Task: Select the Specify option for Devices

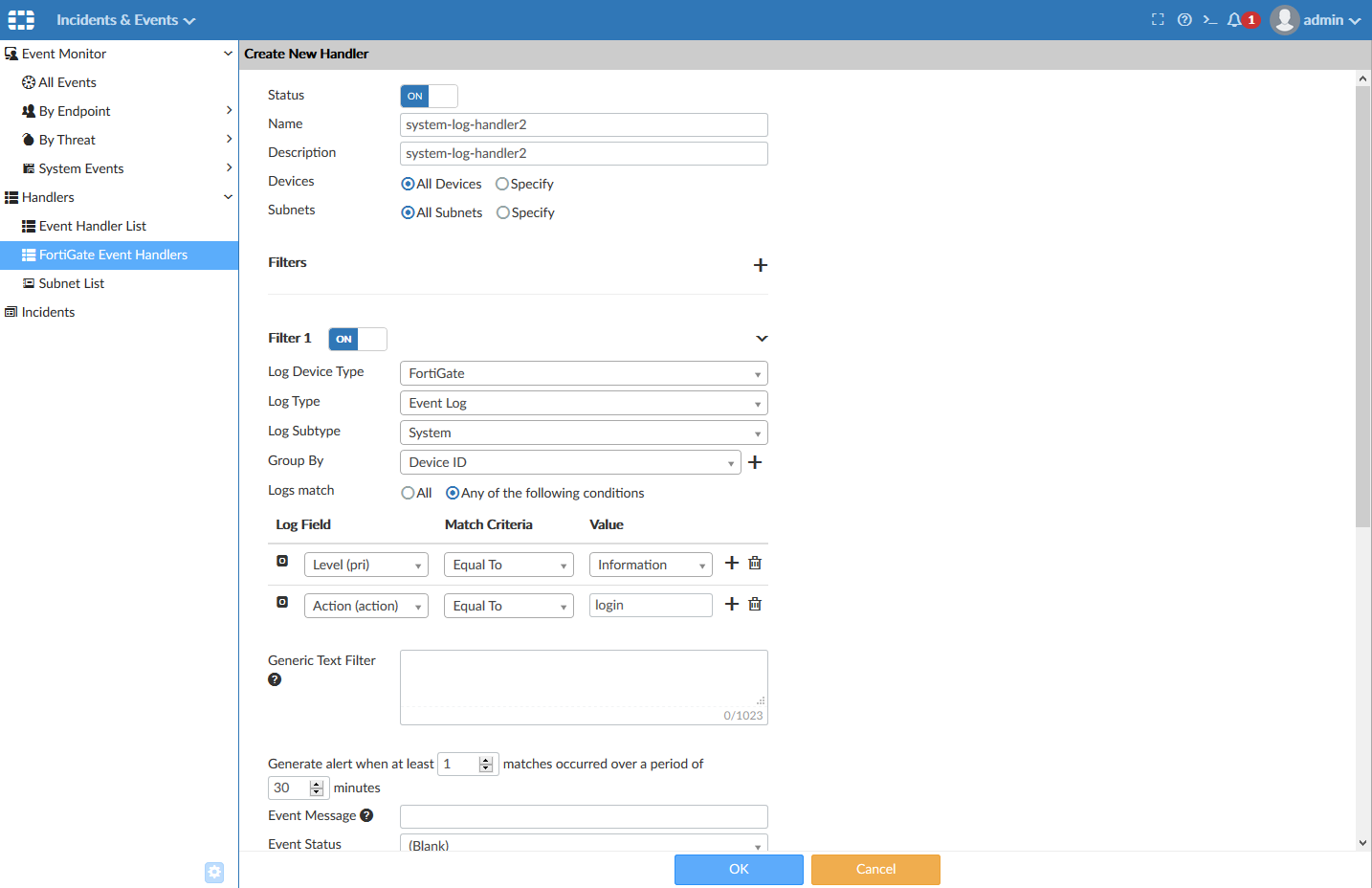Action: point(502,184)
